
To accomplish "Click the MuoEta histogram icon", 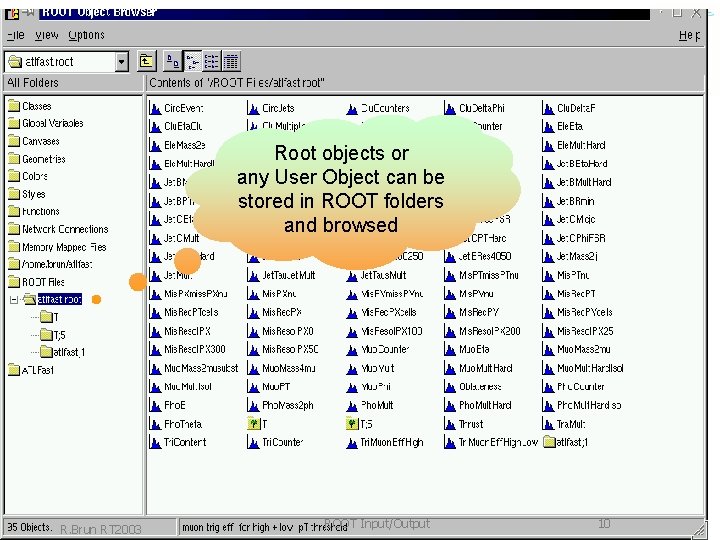I will [x=450, y=349].
